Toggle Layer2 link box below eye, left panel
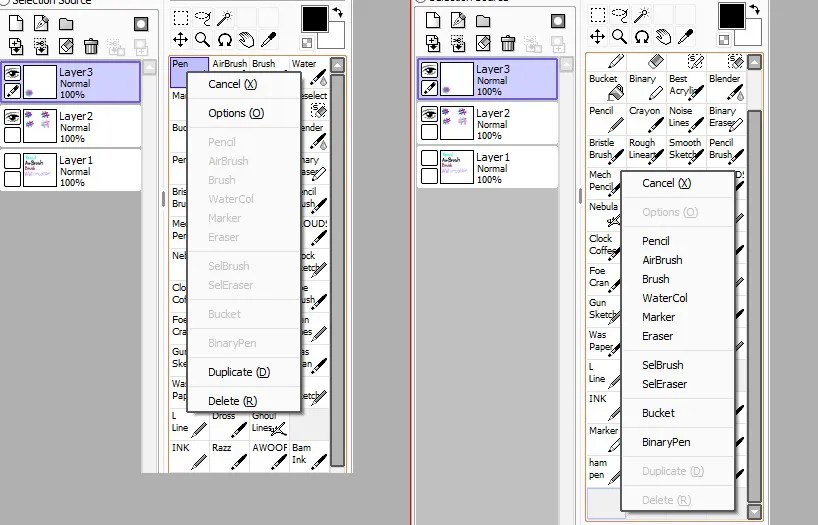 coord(12,135)
